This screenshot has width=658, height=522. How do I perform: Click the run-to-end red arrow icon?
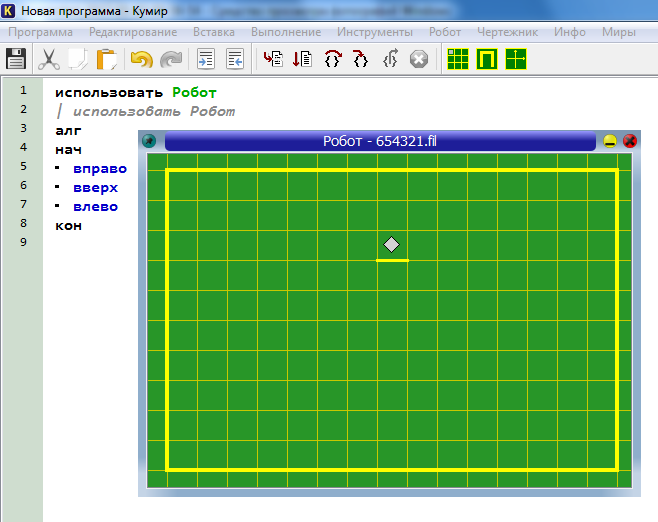pos(302,59)
